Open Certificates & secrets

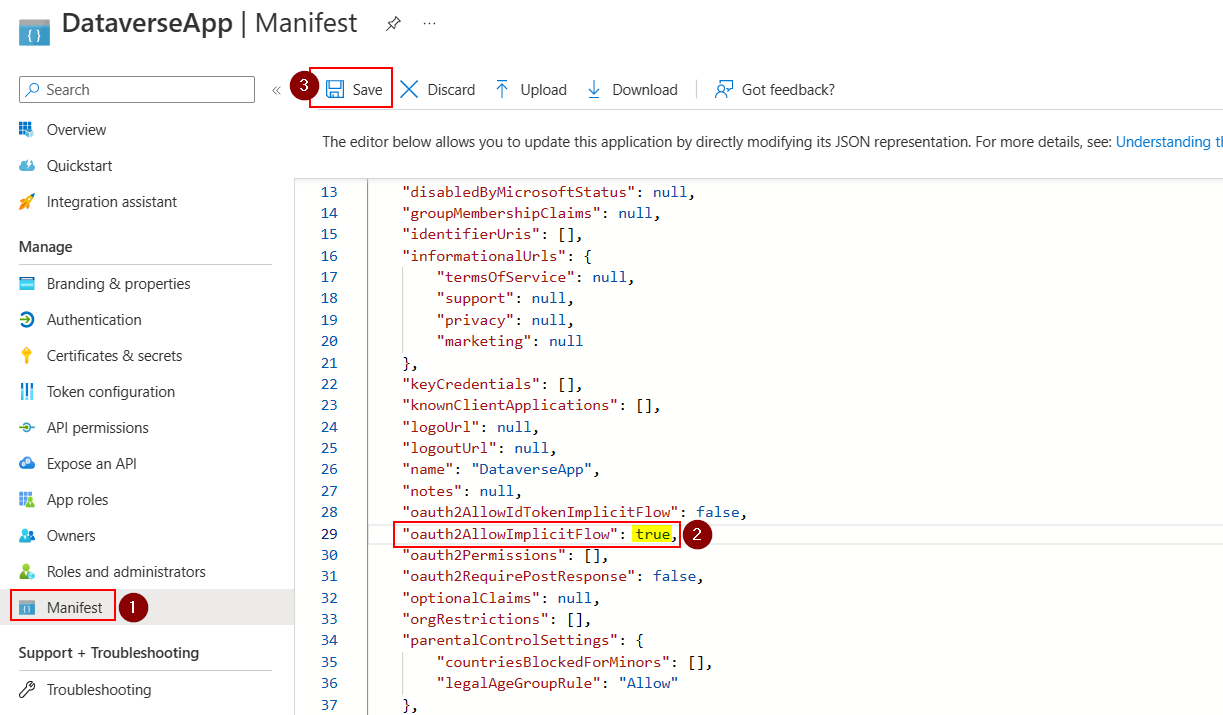(28, 355)
